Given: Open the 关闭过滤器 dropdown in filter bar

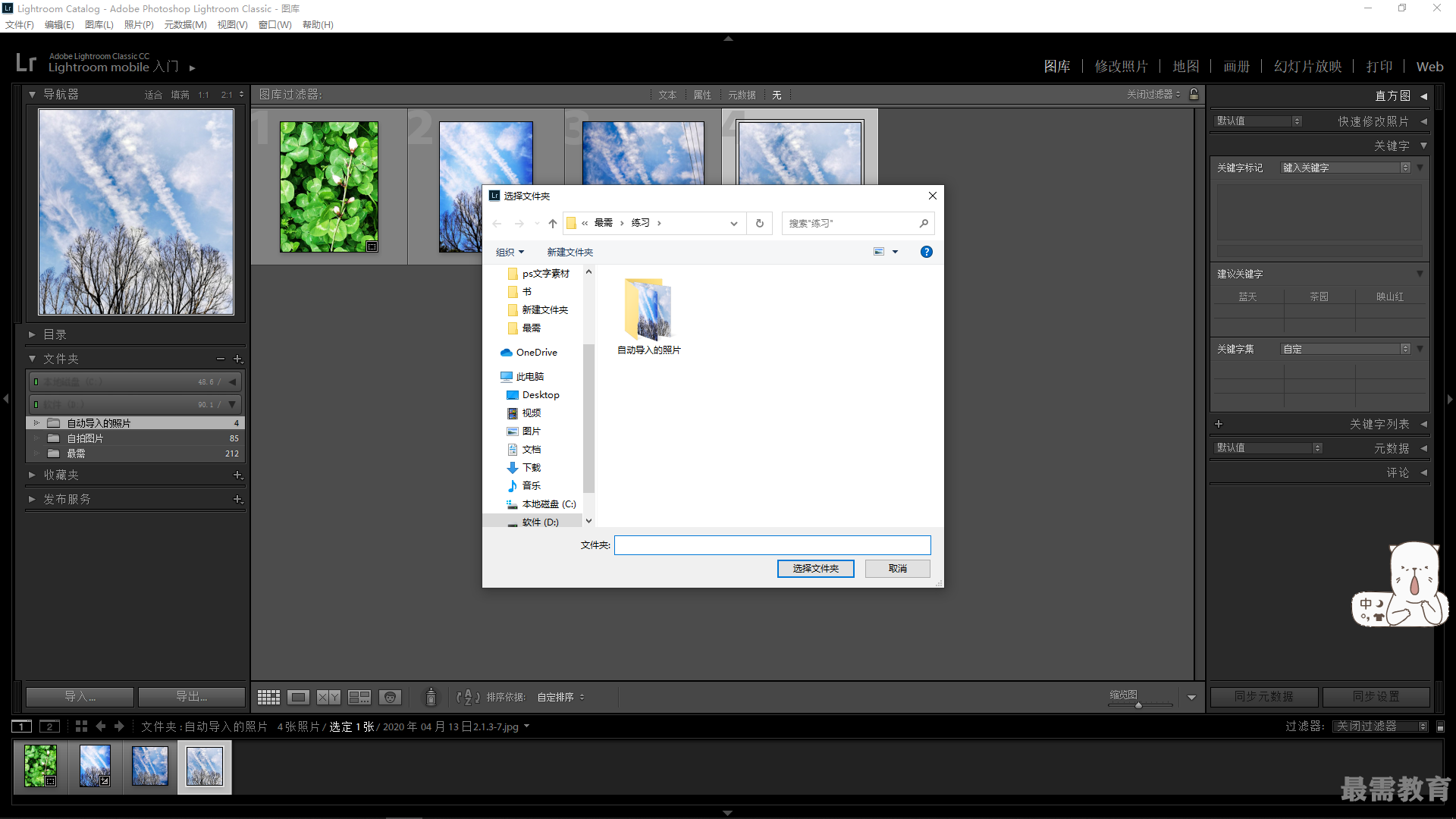Looking at the screenshot, I should click(1153, 94).
